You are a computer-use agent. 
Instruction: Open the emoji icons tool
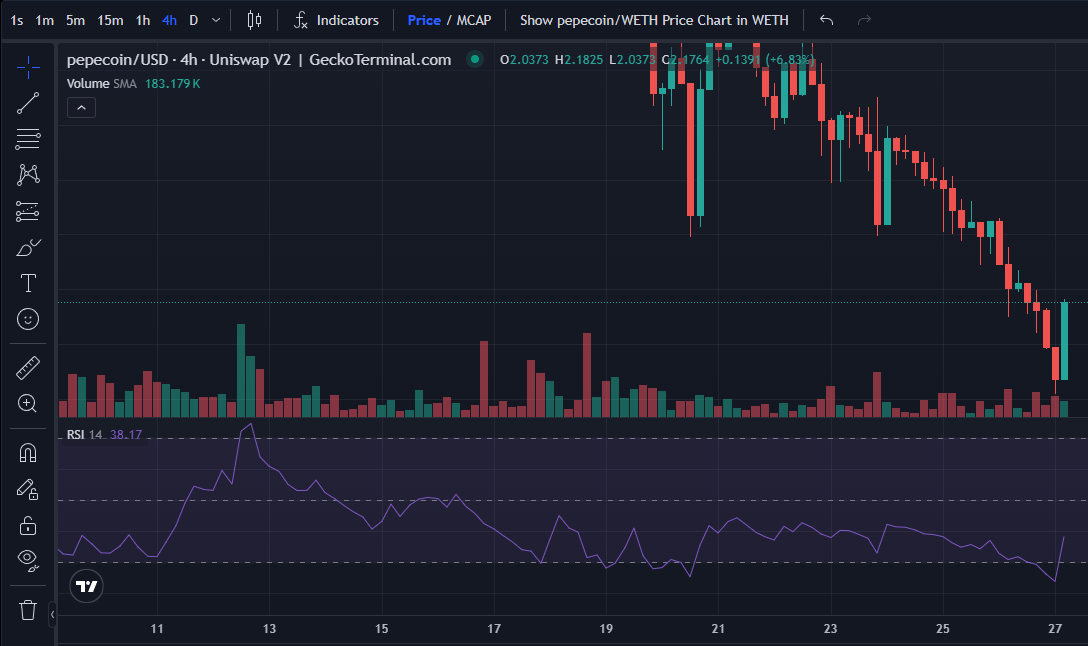(x=28, y=319)
